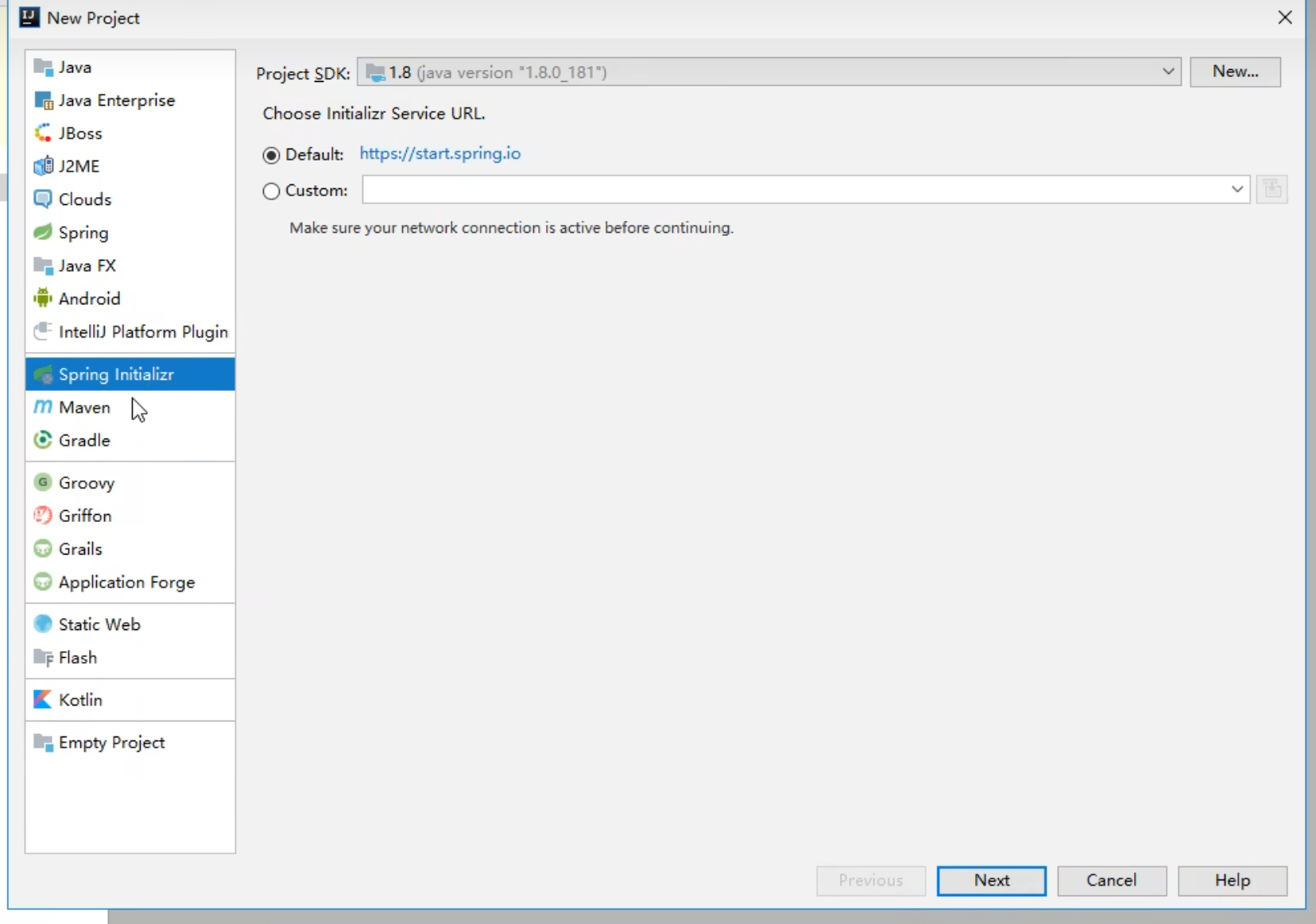Select IntelliJ Platform Plugin entry
The height and width of the screenshot is (924, 1316).
[130, 332]
